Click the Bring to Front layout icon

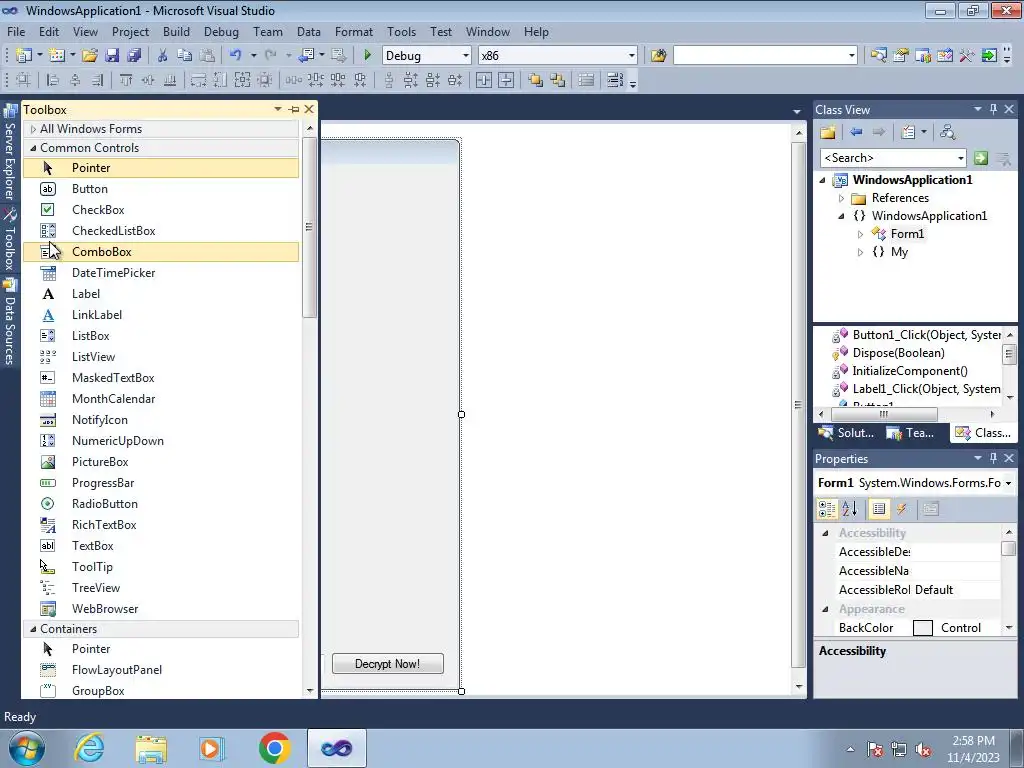coord(536,80)
